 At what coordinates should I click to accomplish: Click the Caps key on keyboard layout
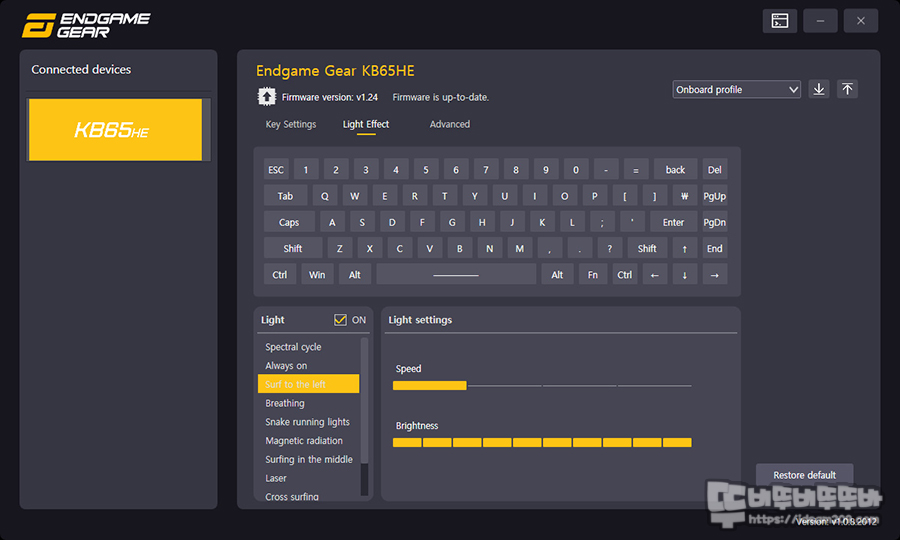(289, 222)
